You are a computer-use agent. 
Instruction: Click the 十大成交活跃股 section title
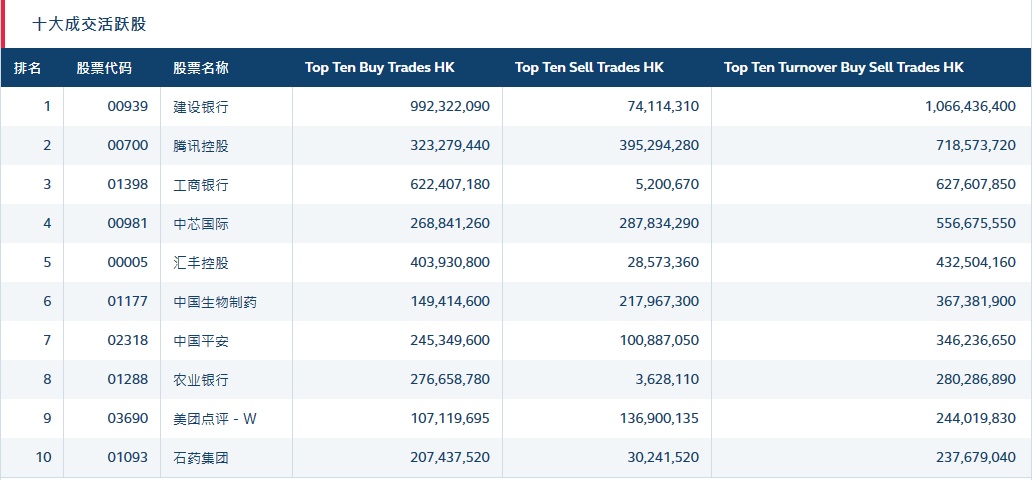[89, 24]
